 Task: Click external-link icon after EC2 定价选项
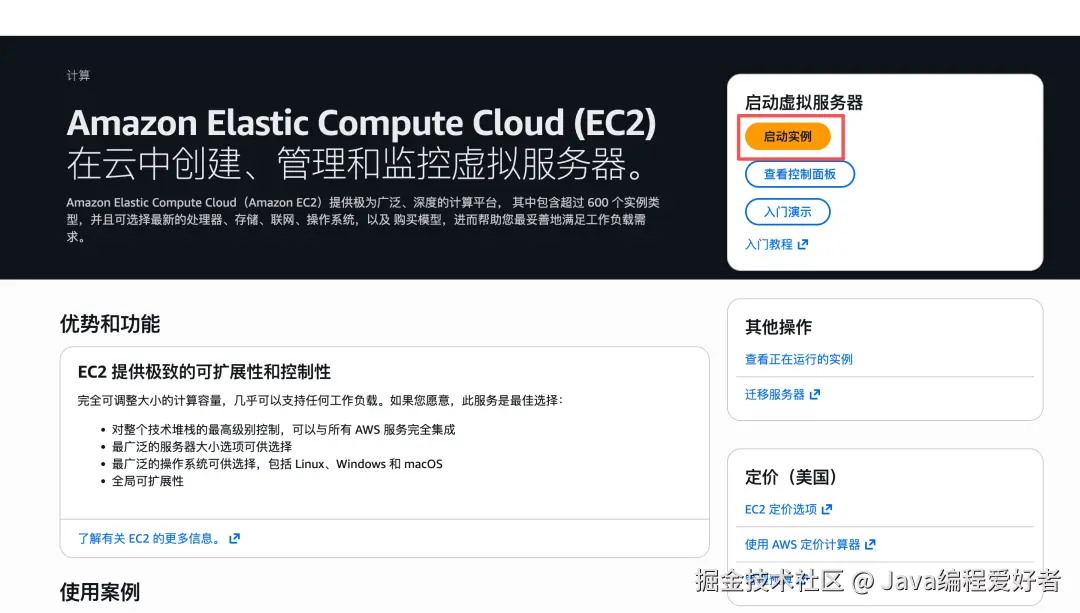click(x=827, y=509)
